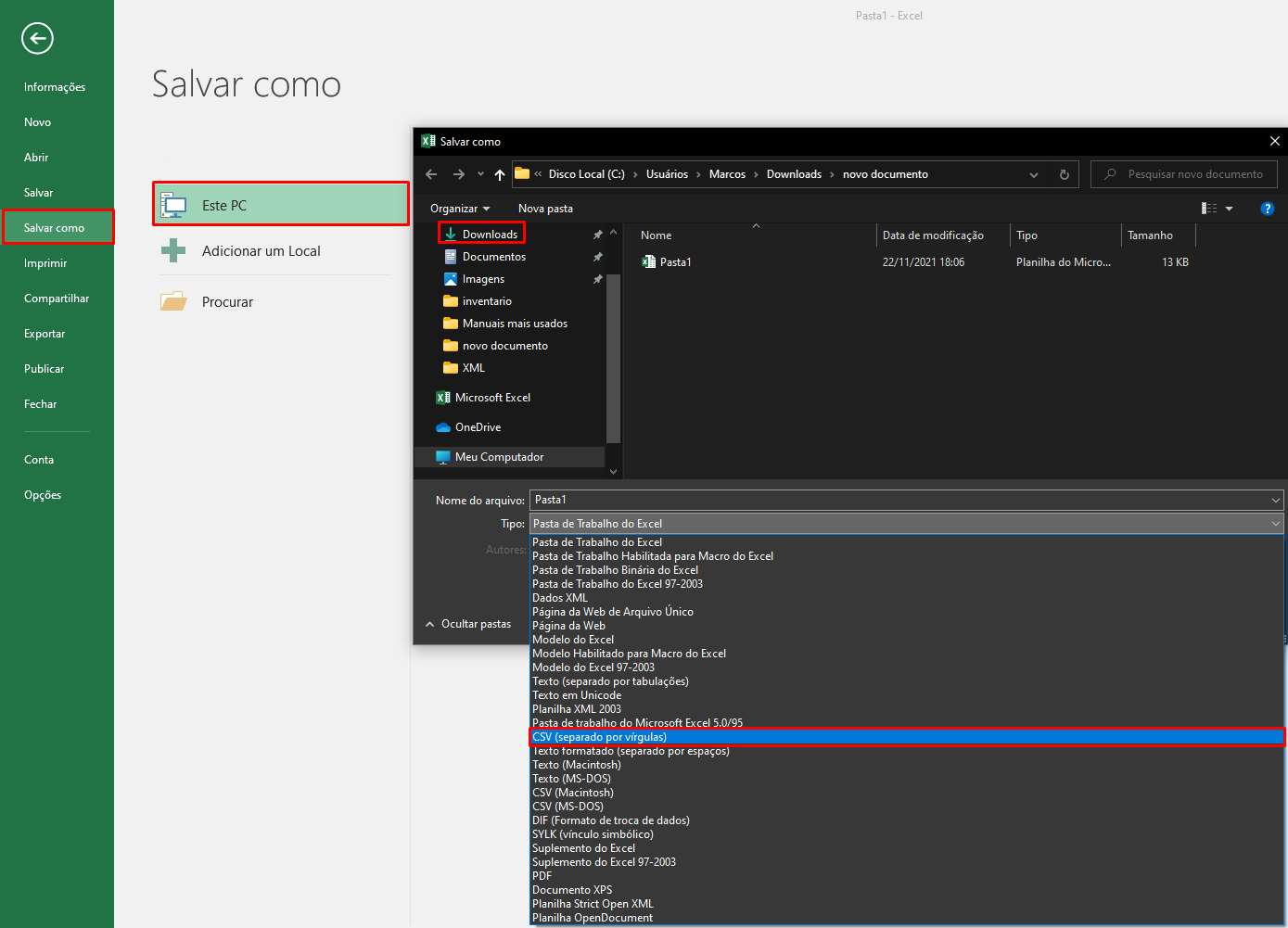Viewport: 1288px width, 928px height.
Task: Select Pasta de Trabalho Binária do Excel
Action: click(907, 570)
